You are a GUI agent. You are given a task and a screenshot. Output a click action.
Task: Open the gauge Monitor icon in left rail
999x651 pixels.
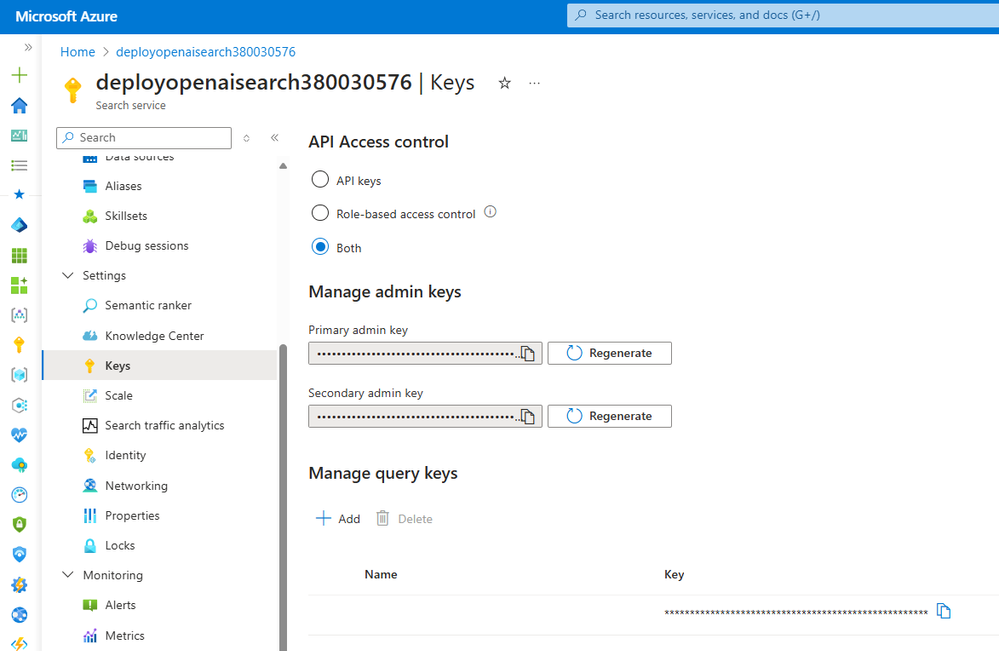pyautogui.click(x=20, y=494)
